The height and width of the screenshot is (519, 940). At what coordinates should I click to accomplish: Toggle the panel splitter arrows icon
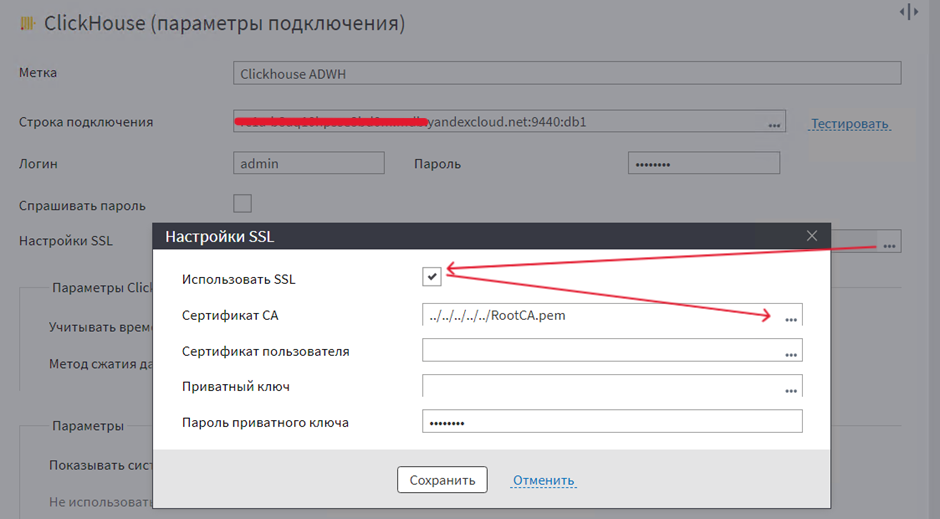pos(909,12)
